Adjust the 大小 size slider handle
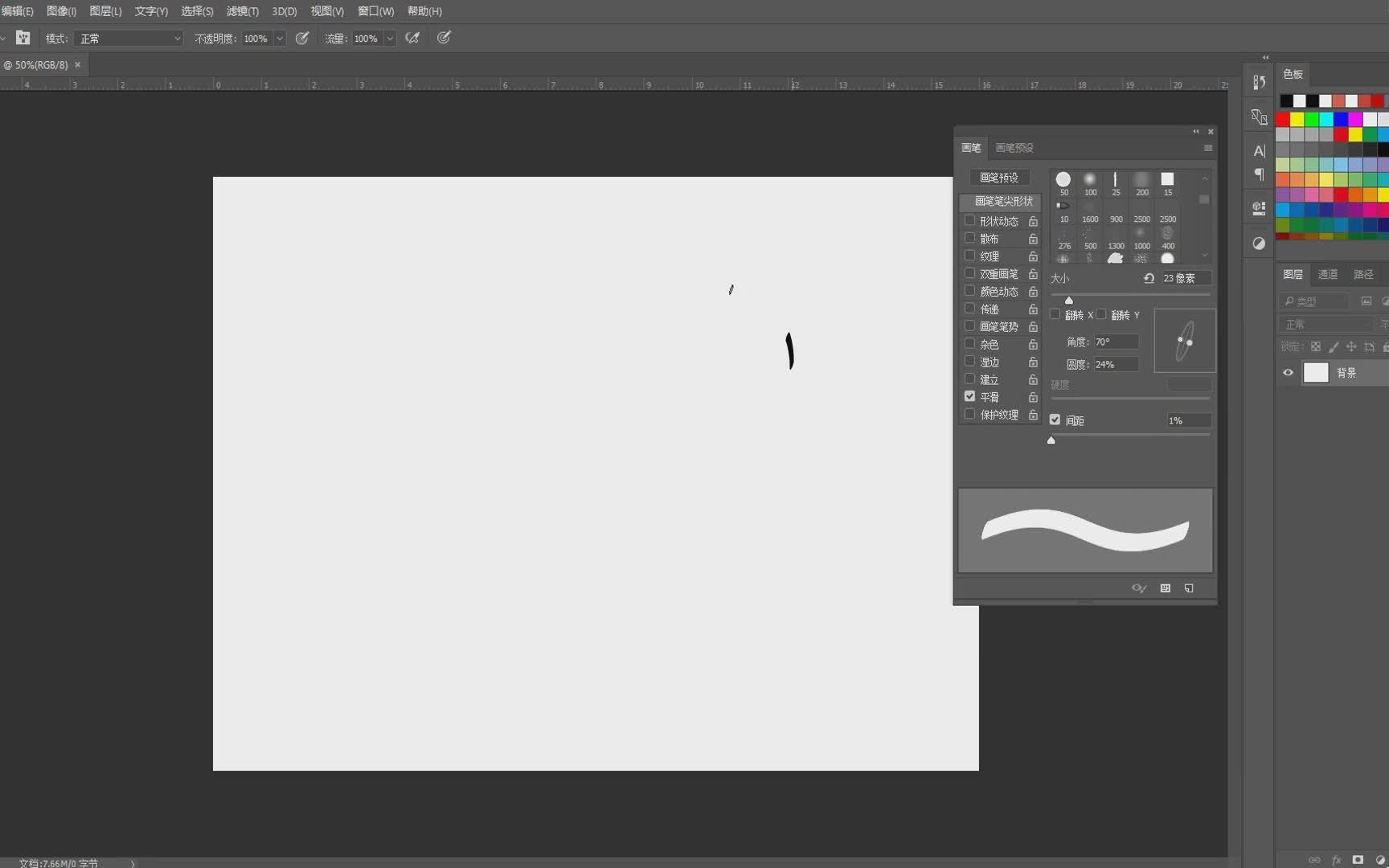The width and height of the screenshot is (1389, 868). pos(1068,300)
